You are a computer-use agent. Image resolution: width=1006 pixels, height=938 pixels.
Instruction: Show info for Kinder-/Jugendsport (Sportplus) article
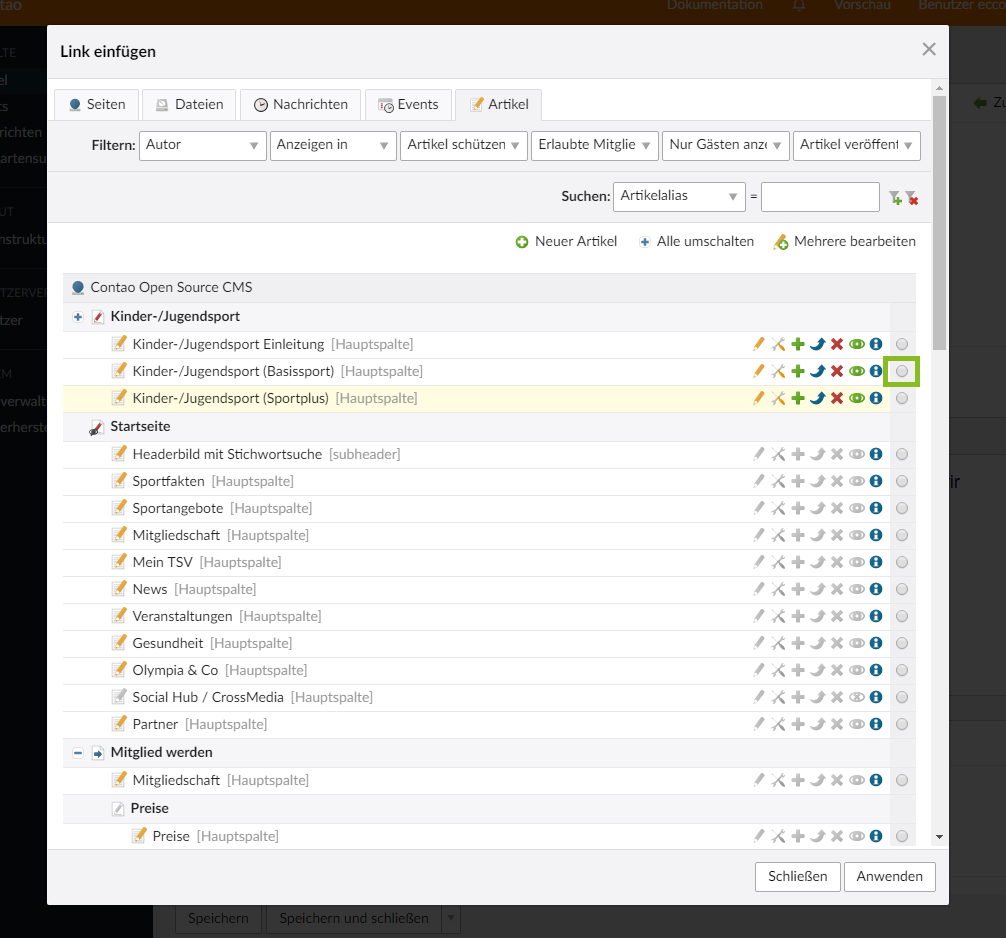tap(876, 398)
